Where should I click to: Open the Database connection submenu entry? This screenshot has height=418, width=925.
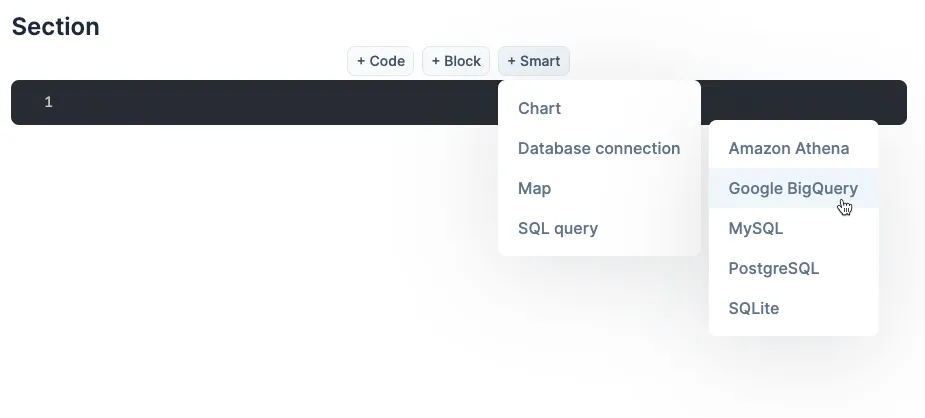pos(599,149)
